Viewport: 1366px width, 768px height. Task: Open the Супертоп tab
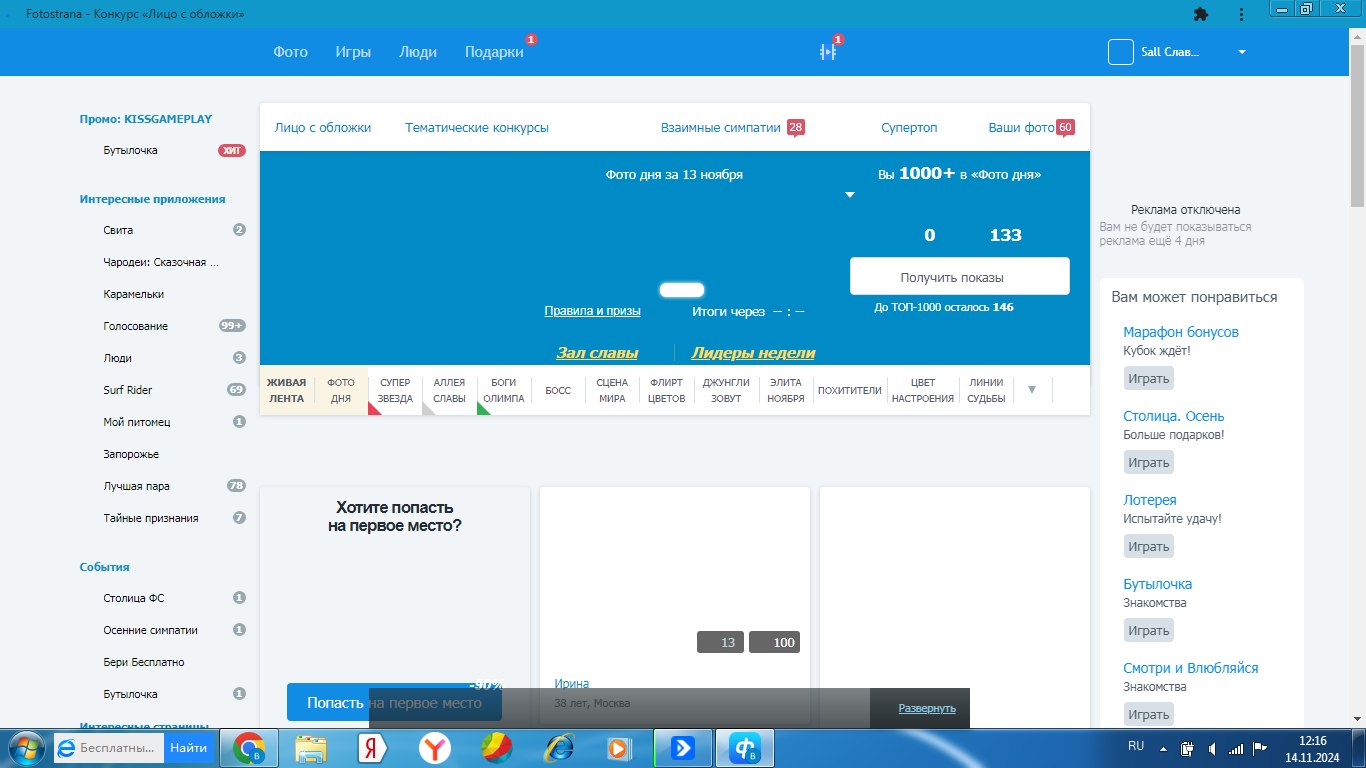(909, 128)
